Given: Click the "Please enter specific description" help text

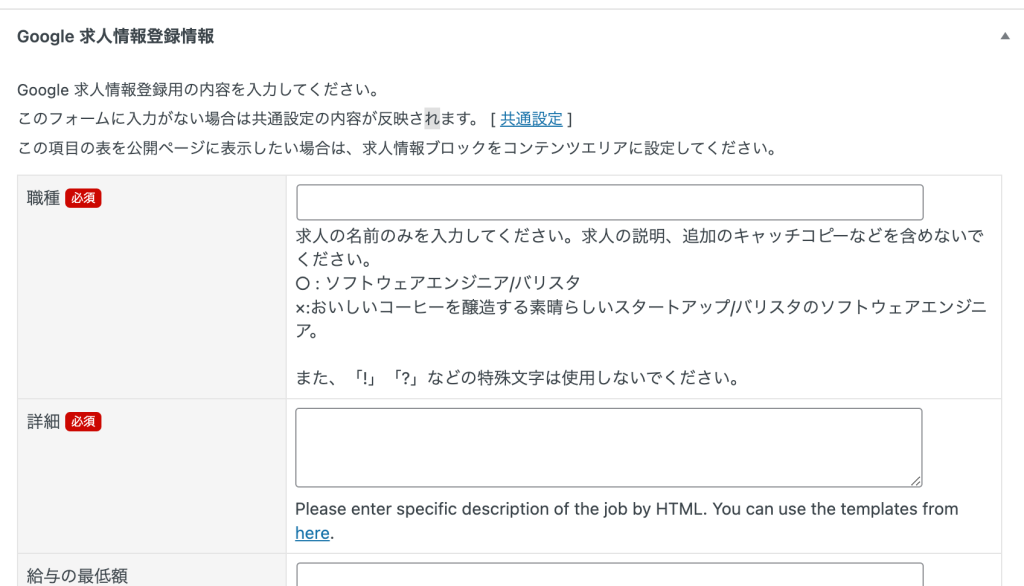Looking at the screenshot, I should (627, 521).
